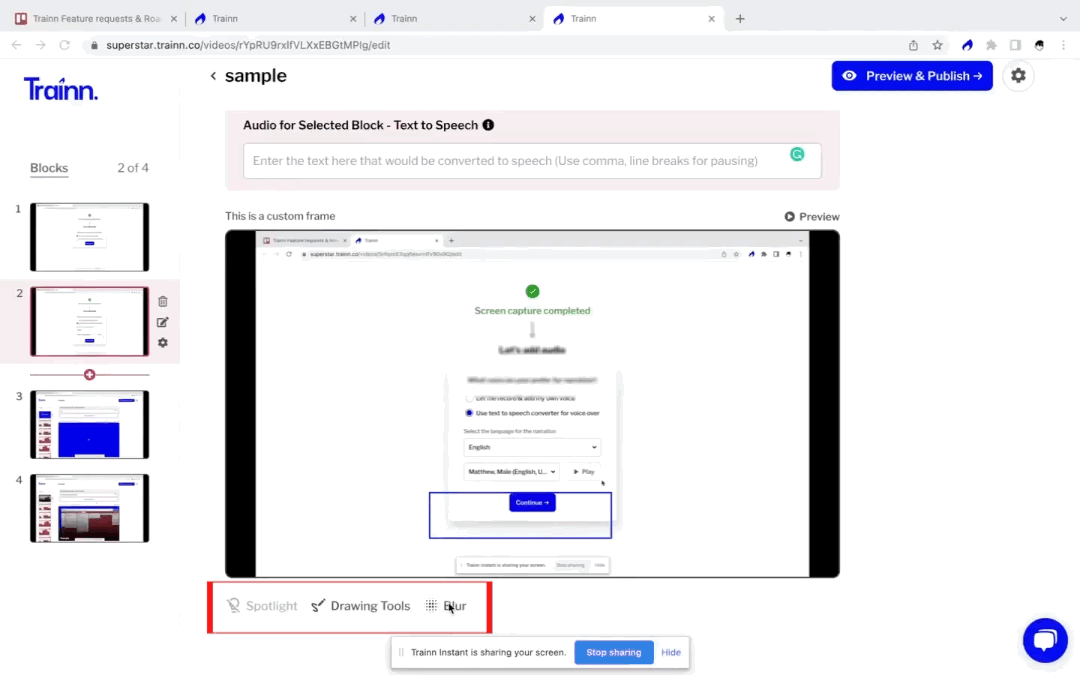Expand the tab search chevron
1080x675 pixels.
click(x=1063, y=19)
